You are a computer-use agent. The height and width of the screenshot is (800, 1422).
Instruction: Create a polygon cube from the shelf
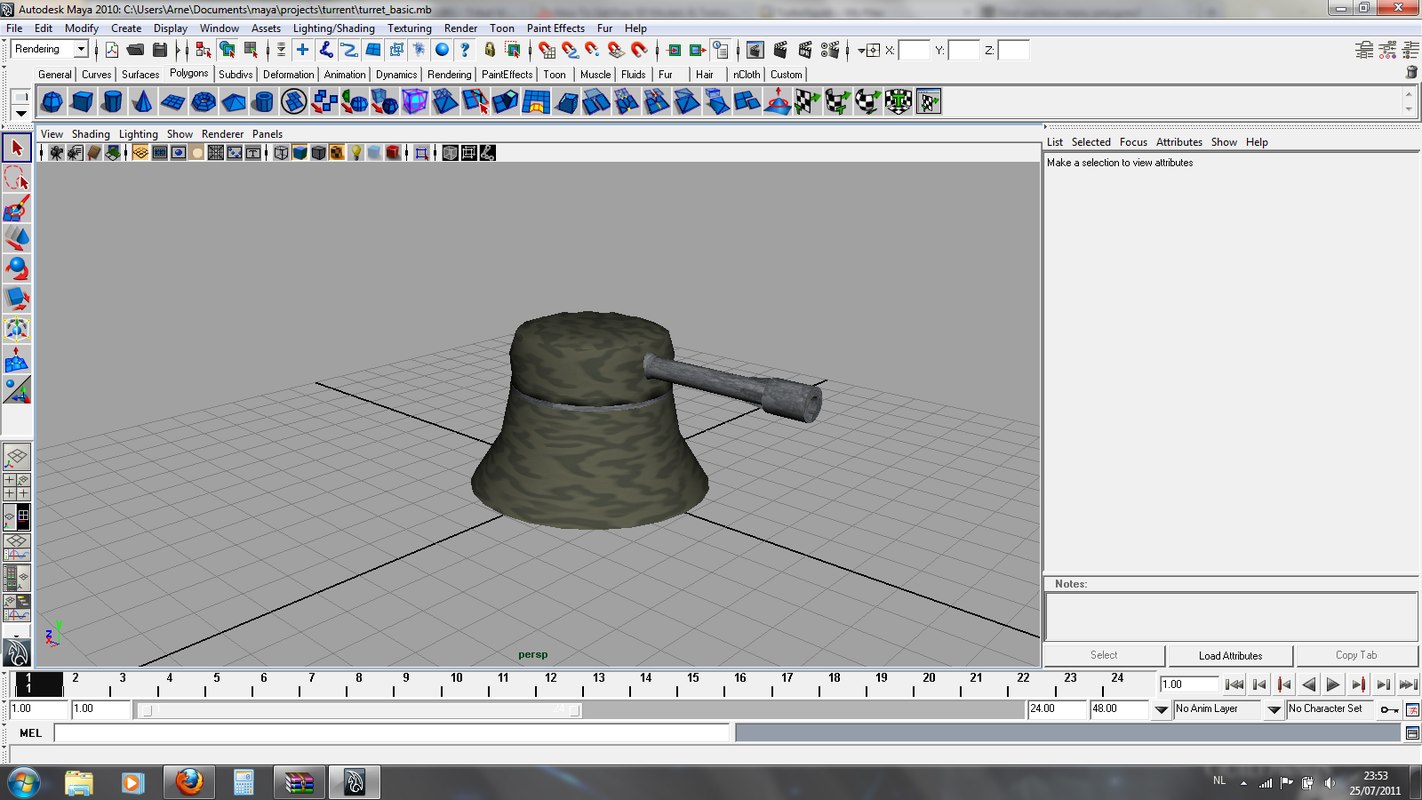pos(81,100)
